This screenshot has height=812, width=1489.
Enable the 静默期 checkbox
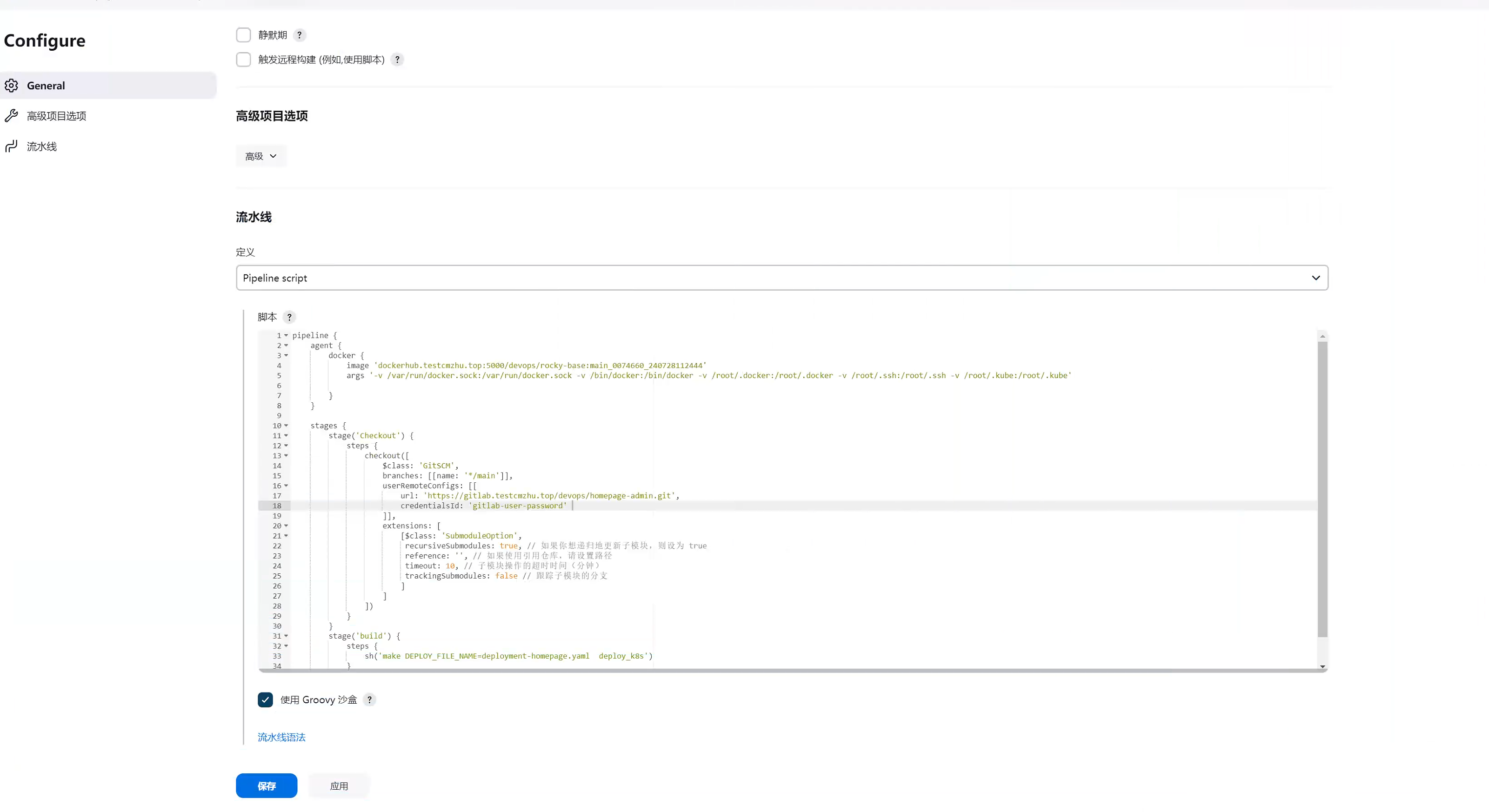pos(243,35)
